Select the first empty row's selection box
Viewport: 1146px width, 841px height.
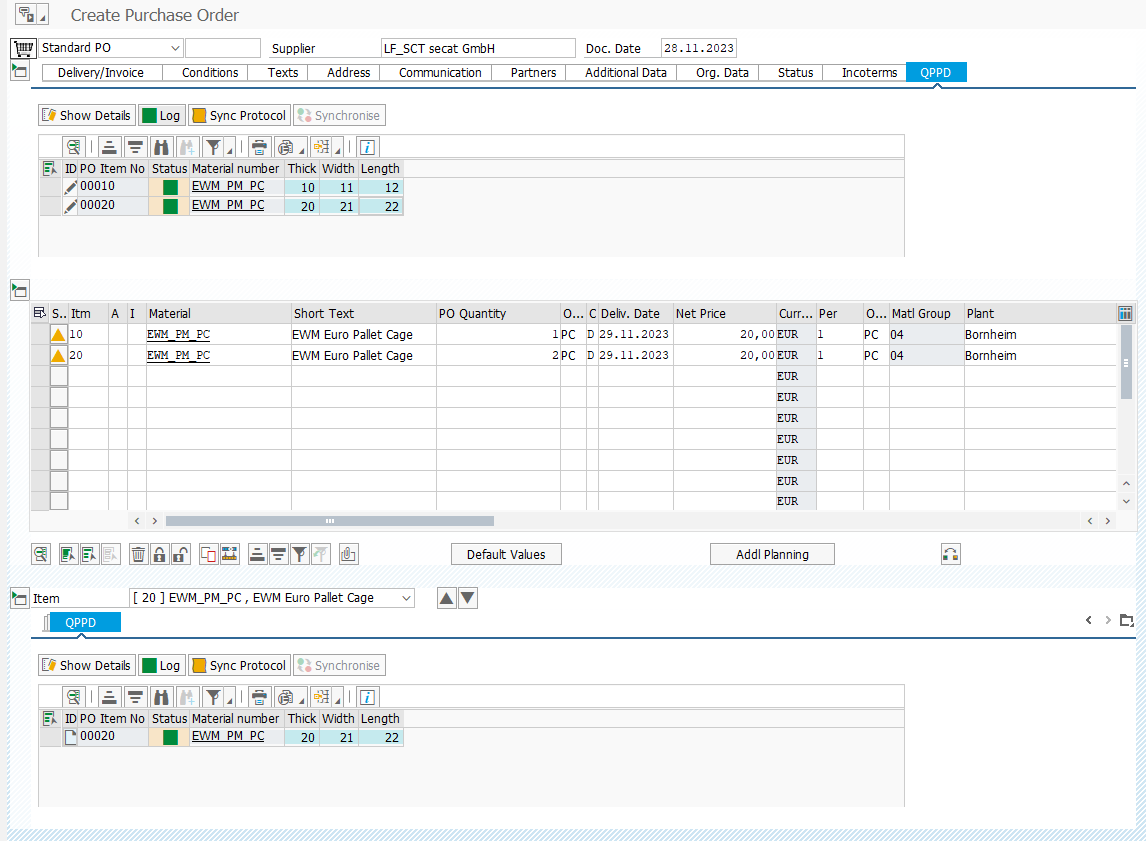point(59,376)
